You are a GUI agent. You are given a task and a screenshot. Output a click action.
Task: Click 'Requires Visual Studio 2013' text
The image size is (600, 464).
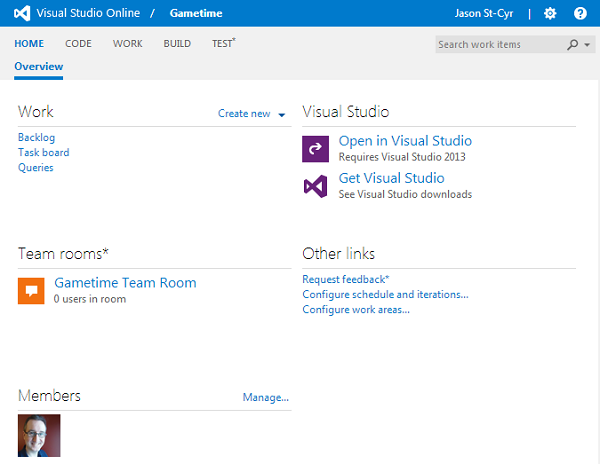point(402,157)
